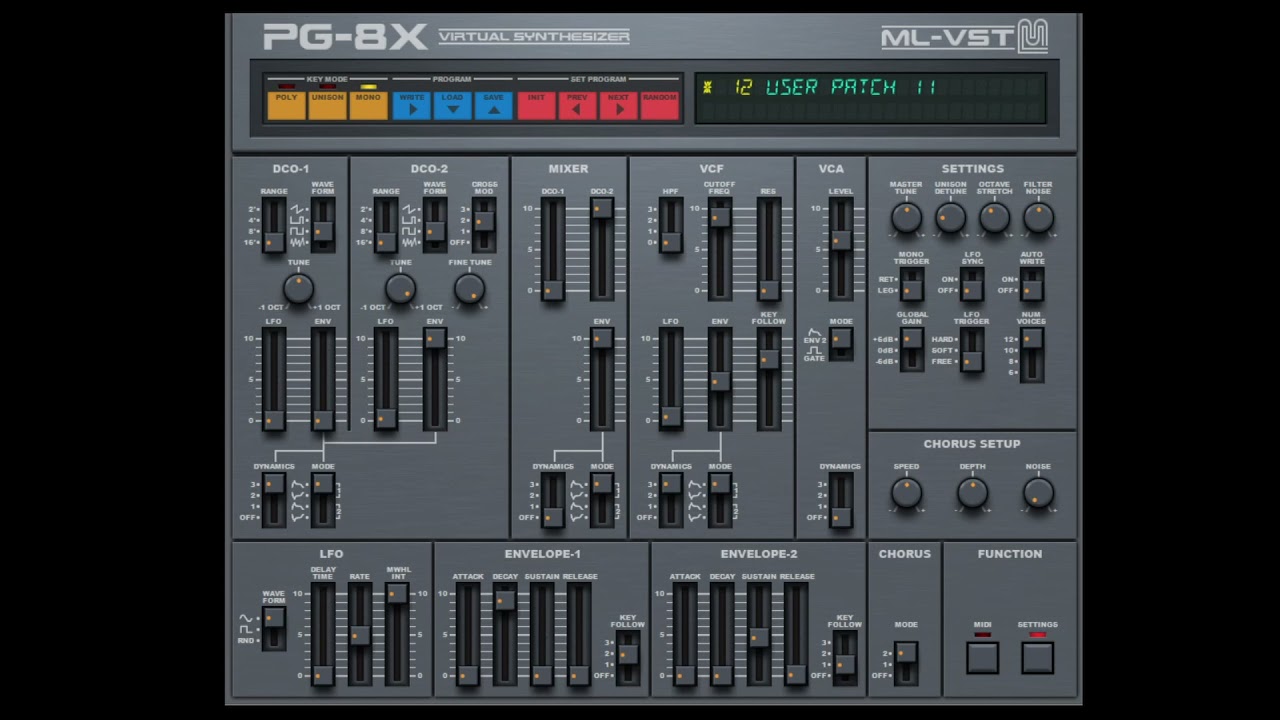Click the LFO TRIGGER selector switch

[971, 350]
